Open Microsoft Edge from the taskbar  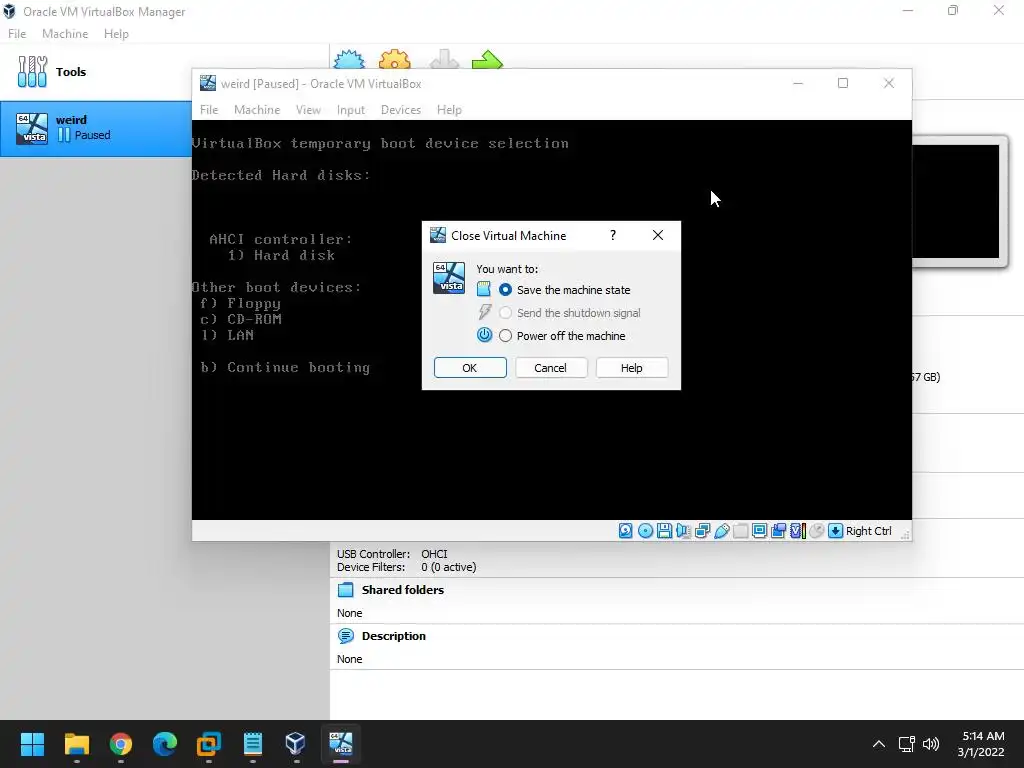click(165, 744)
